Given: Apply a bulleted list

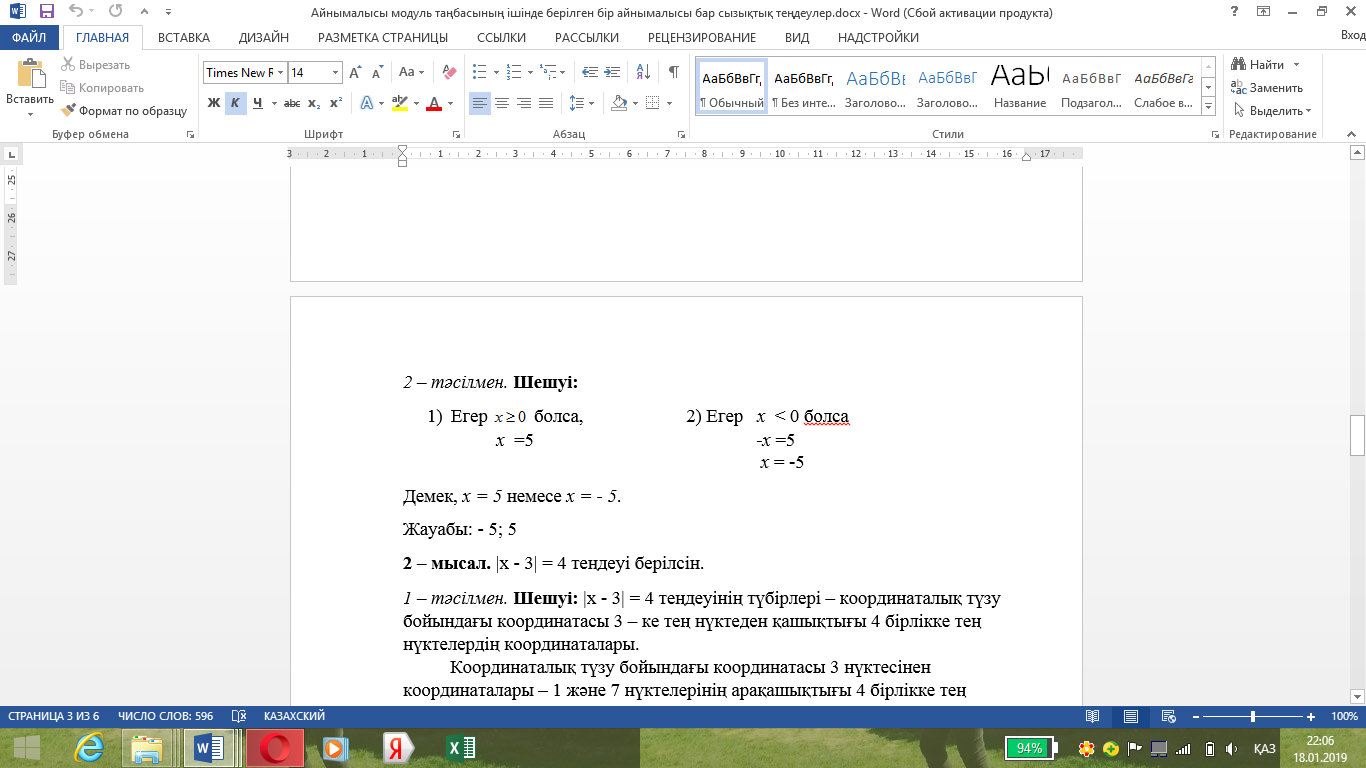Looking at the screenshot, I should click(x=479, y=73).
